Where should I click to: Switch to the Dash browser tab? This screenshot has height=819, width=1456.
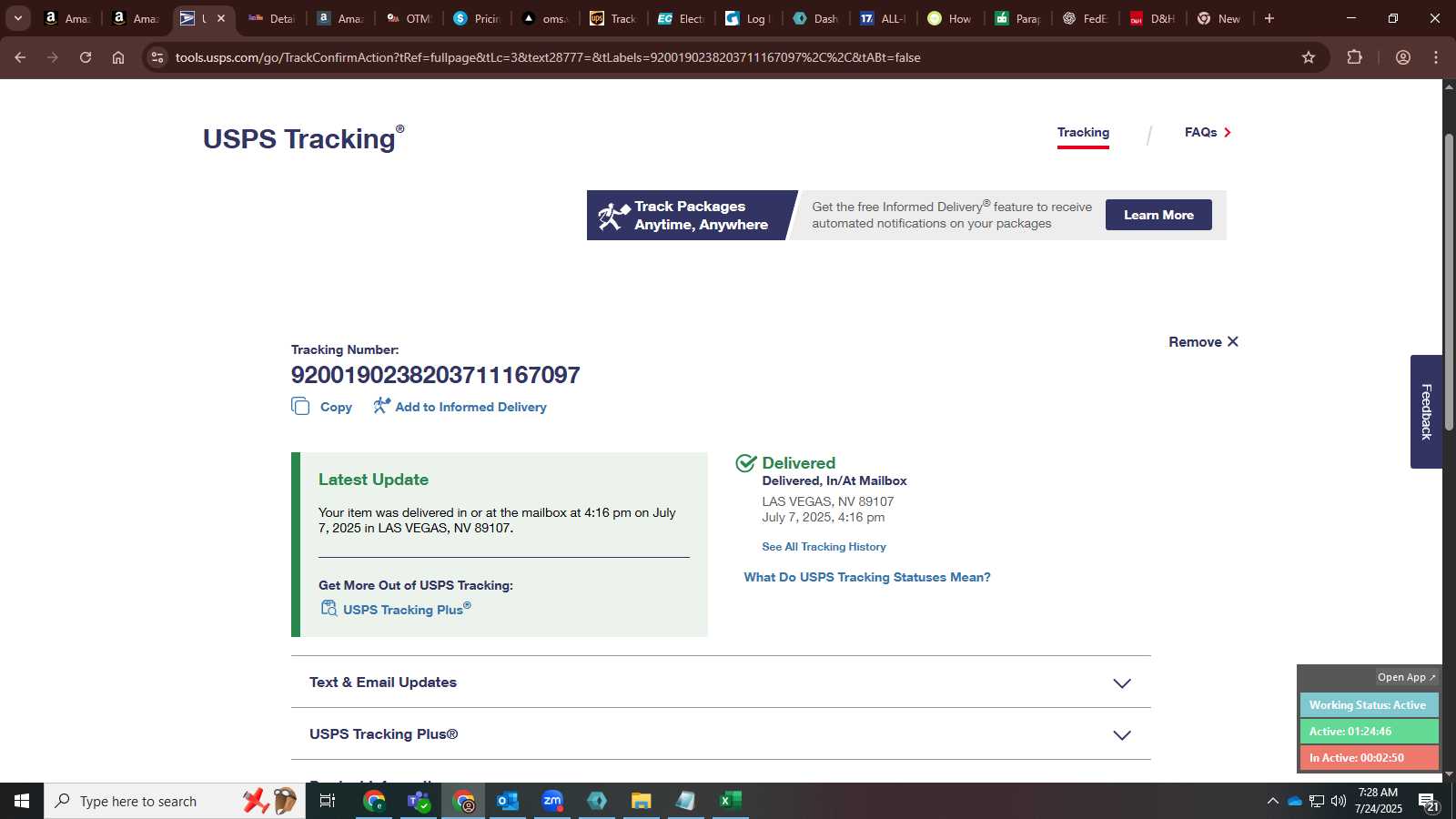click(x=816, y=18)
